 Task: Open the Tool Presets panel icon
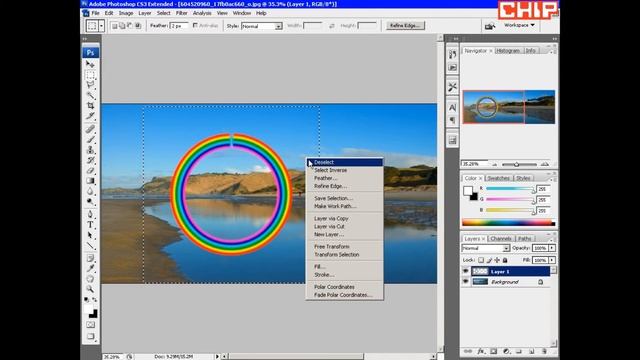pyautogui.click(x=452, y=87)
